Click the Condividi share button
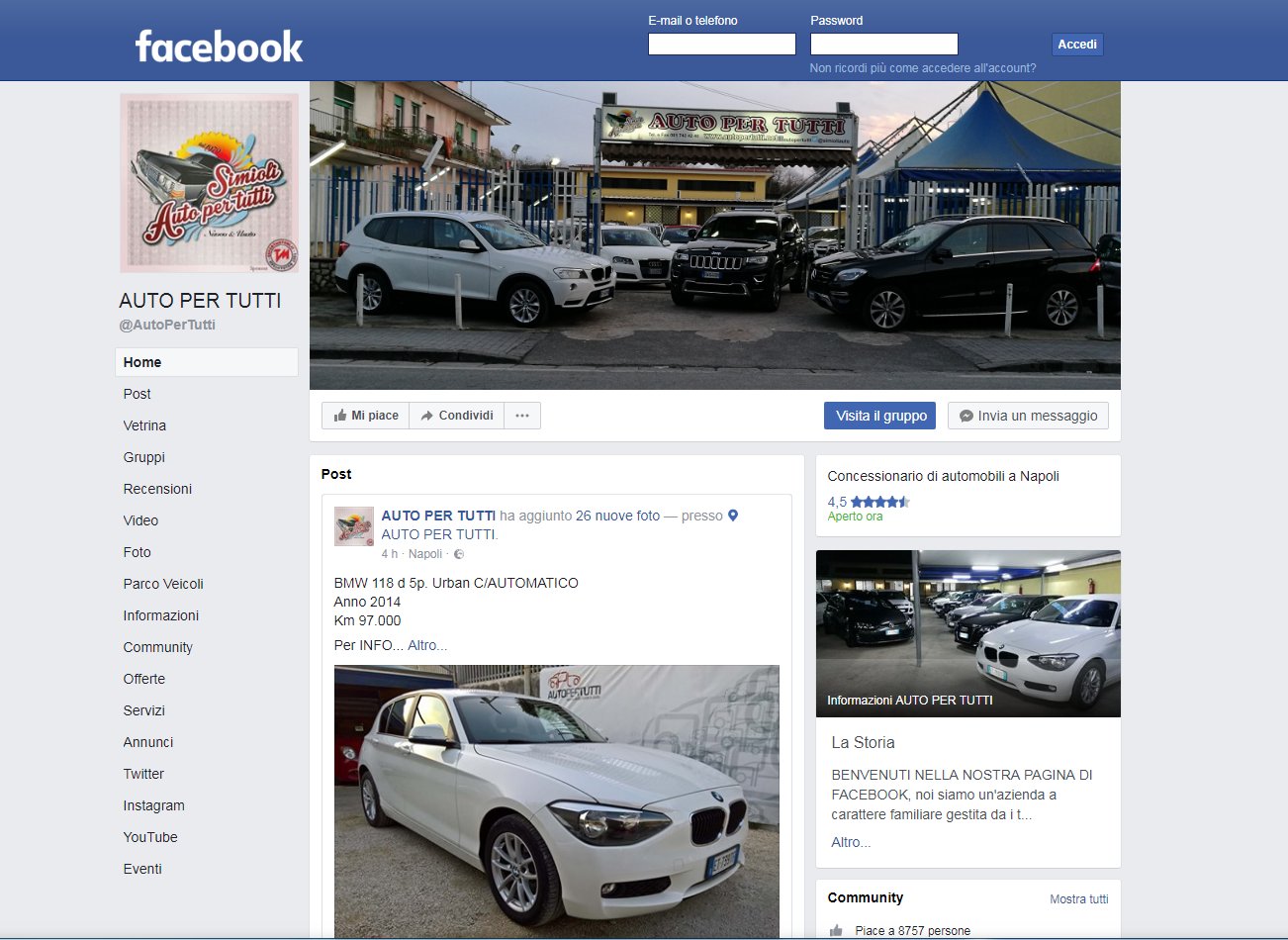Viewport: 1288px width, 940px height. (456, 416)
